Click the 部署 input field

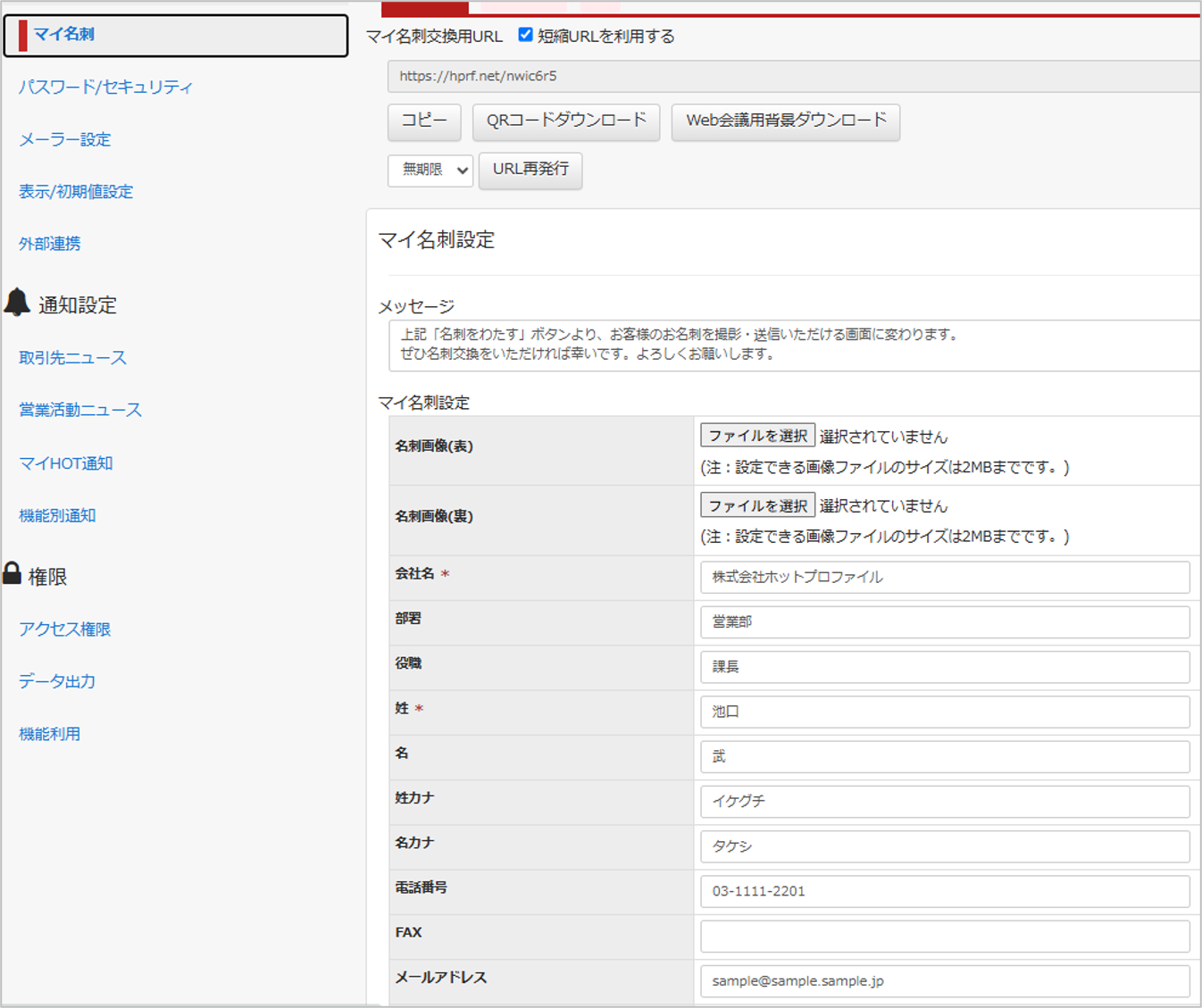945,621
